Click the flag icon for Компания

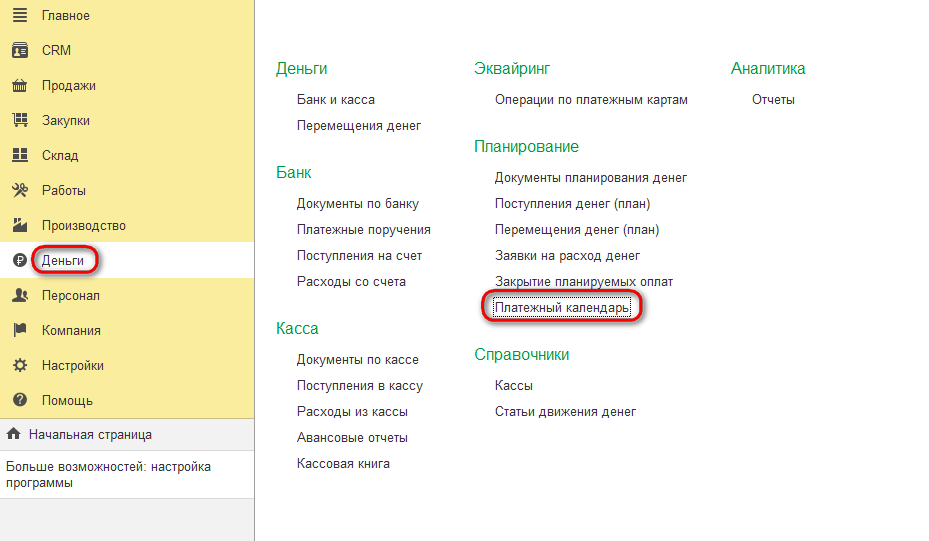tap(20, 330)
